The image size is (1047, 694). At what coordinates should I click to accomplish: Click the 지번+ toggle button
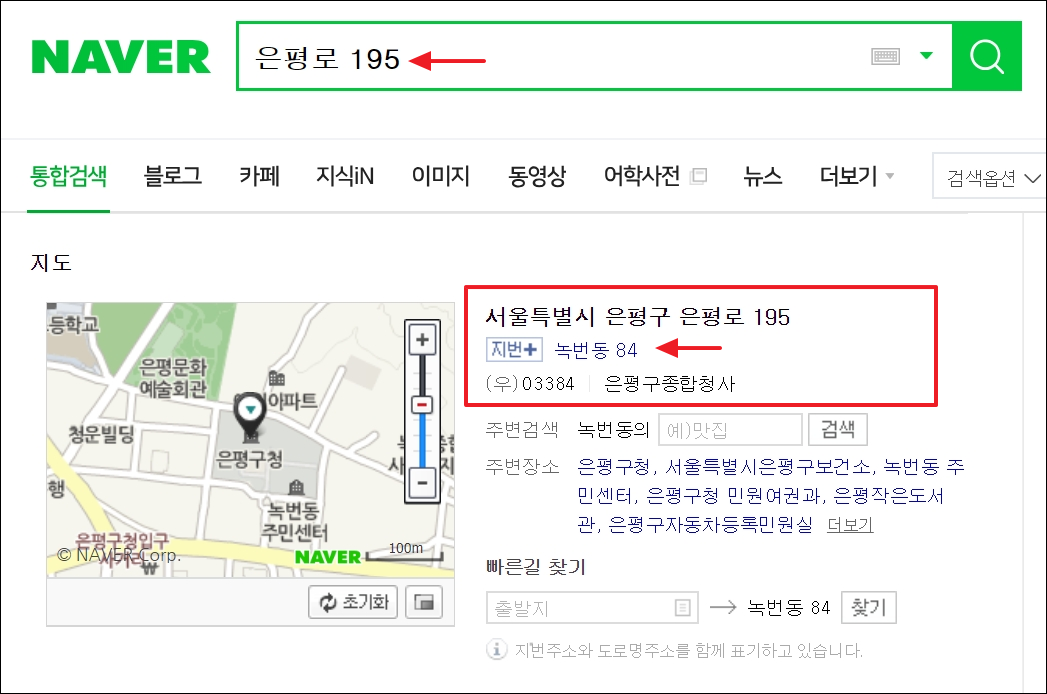pos(513,349)
